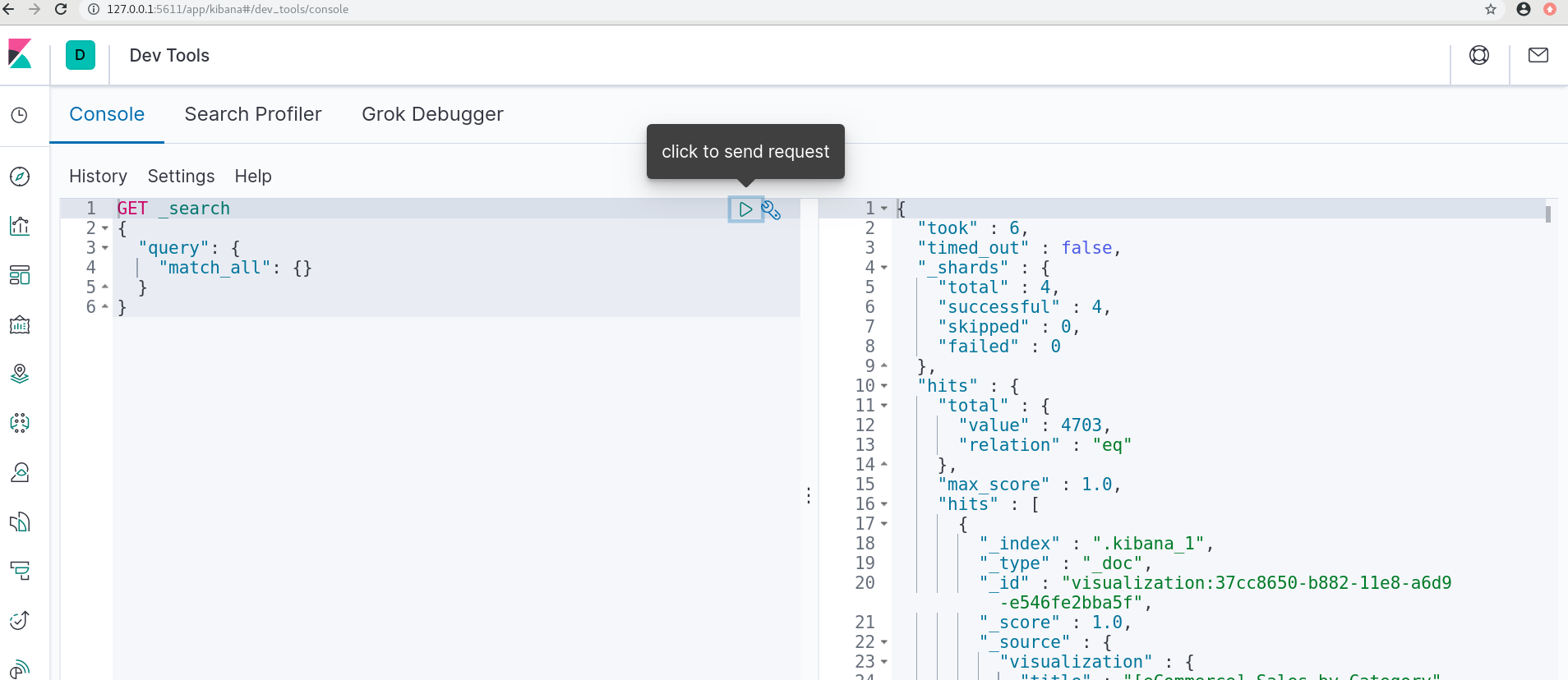1568x680 pixels.
Task: Open the newsfeed mail icon
Action: pos(1538,55)
